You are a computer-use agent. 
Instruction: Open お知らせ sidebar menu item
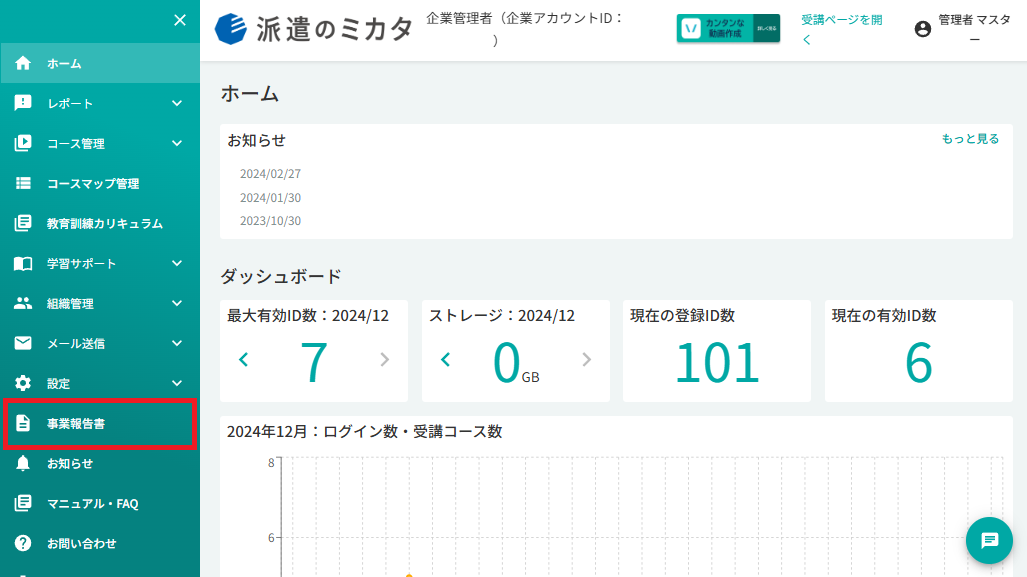[x=100, y=463]
